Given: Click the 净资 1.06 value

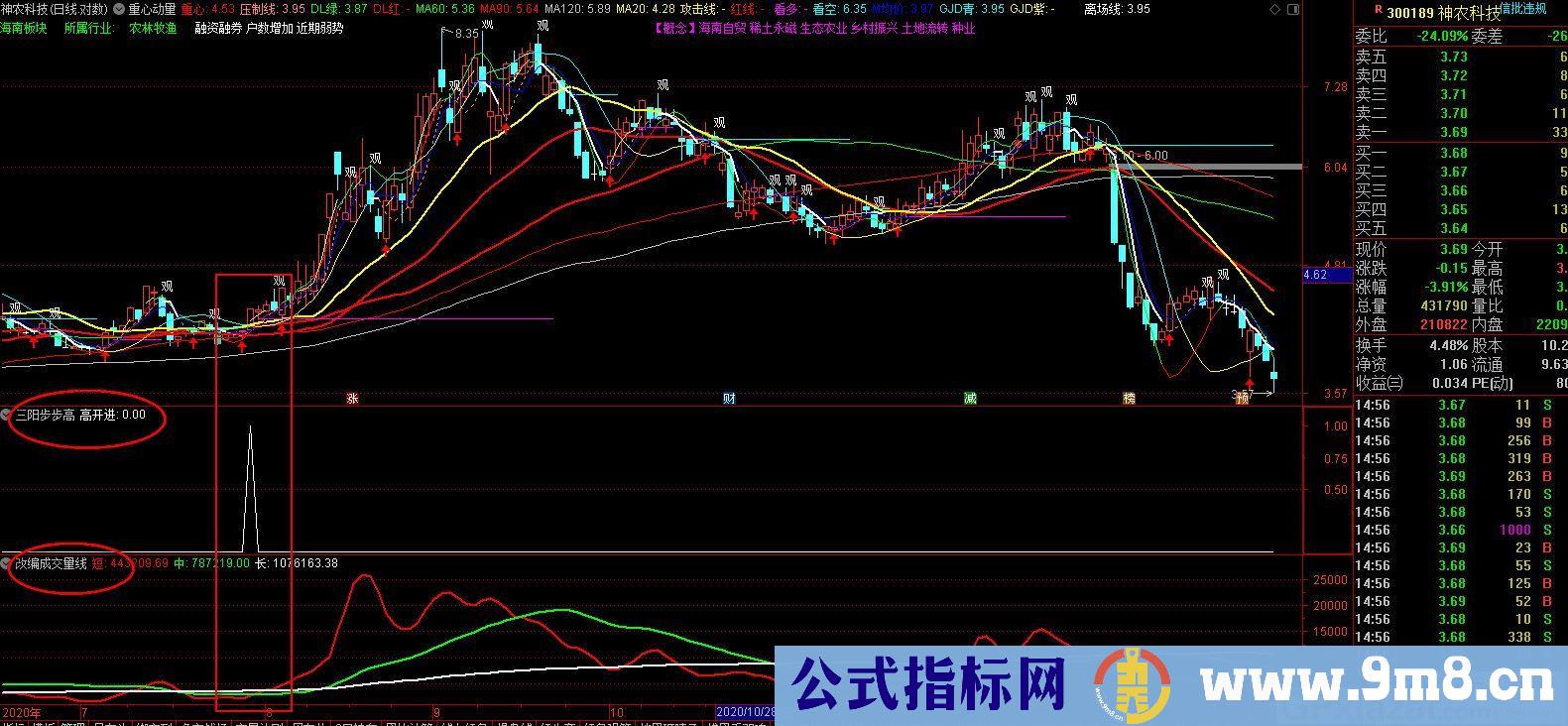Looking at the screenshot, I should (x=1454, y=364).
